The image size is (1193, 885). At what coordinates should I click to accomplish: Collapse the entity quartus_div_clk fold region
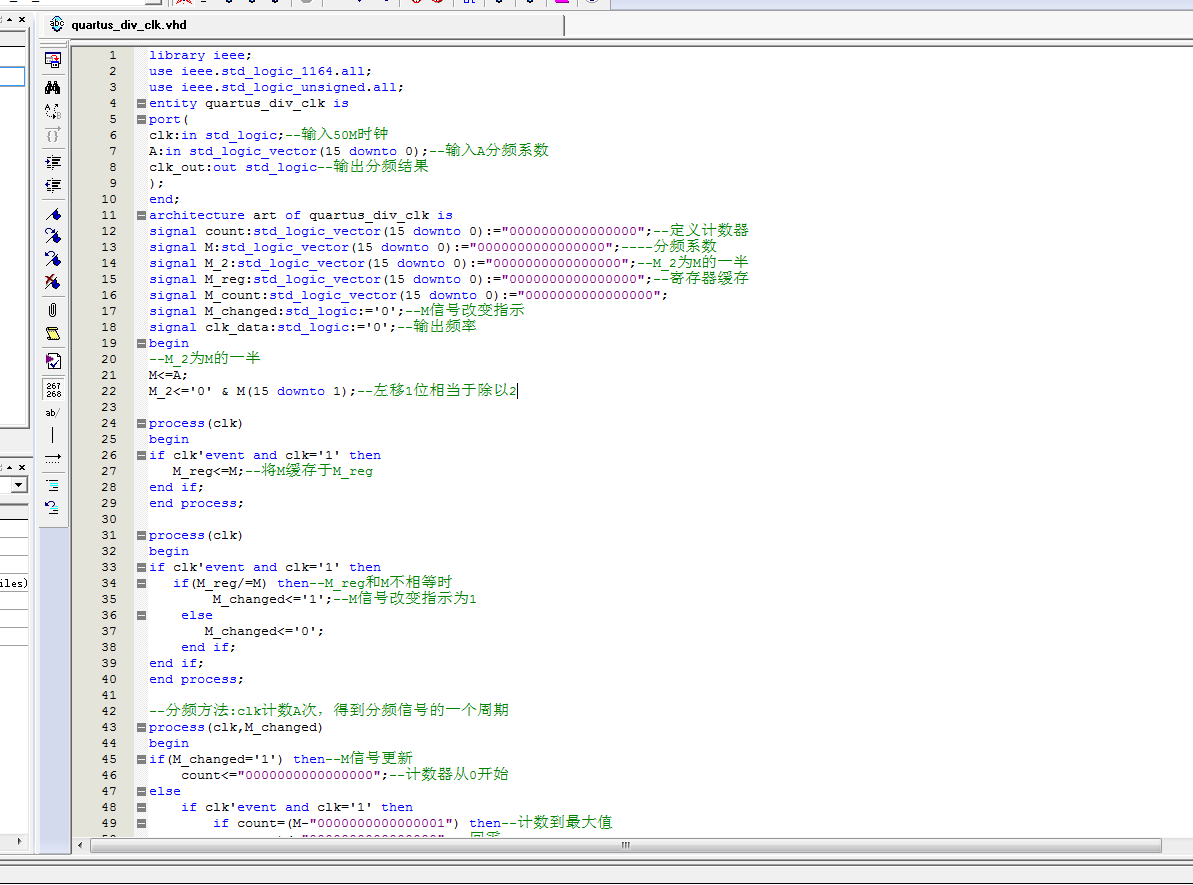pyautogui.click(x=140, y=102)
